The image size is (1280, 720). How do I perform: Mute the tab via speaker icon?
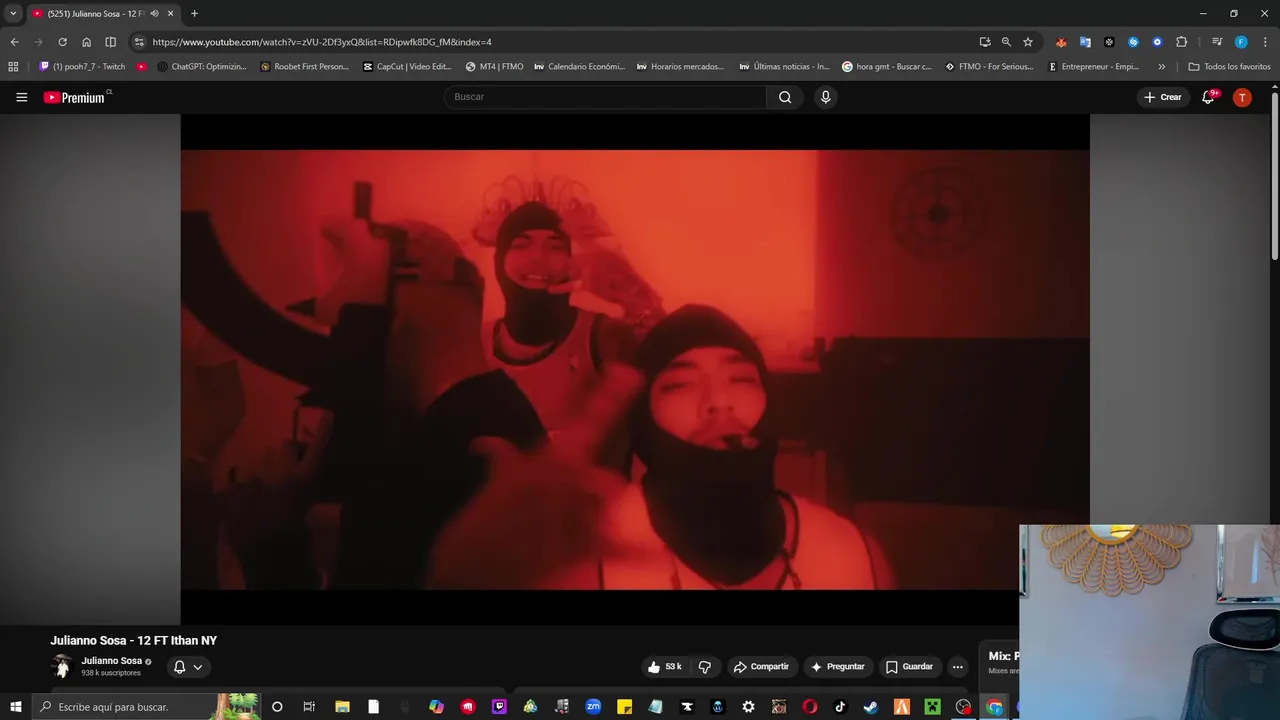155,14
